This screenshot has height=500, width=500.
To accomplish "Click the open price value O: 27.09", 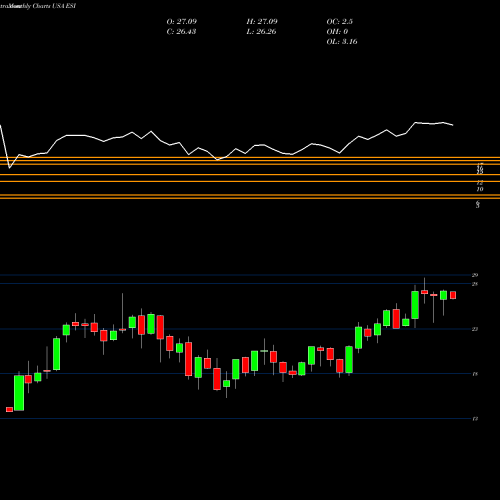I will 182,22.
